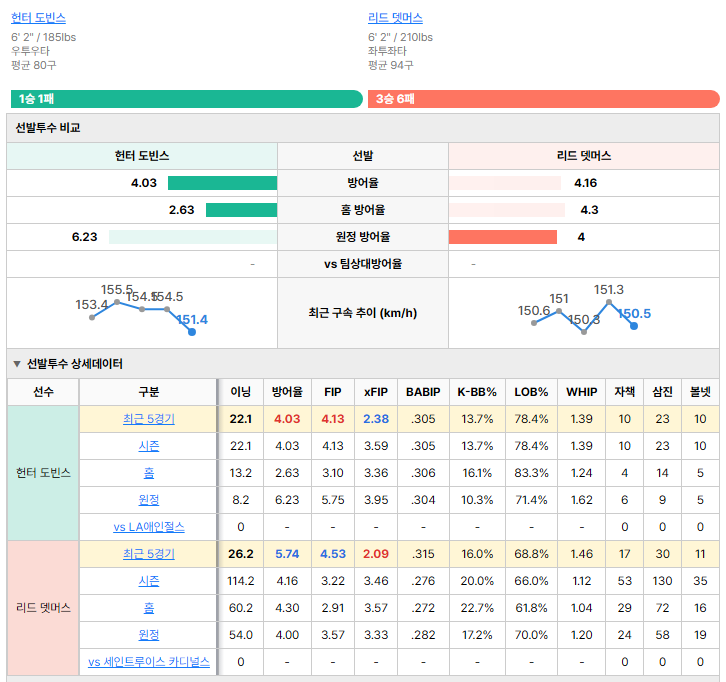Click blue 5.74 방어율 value
This screenshot has width=726, height=682.
pyautogui.click(x=287, y=554)
